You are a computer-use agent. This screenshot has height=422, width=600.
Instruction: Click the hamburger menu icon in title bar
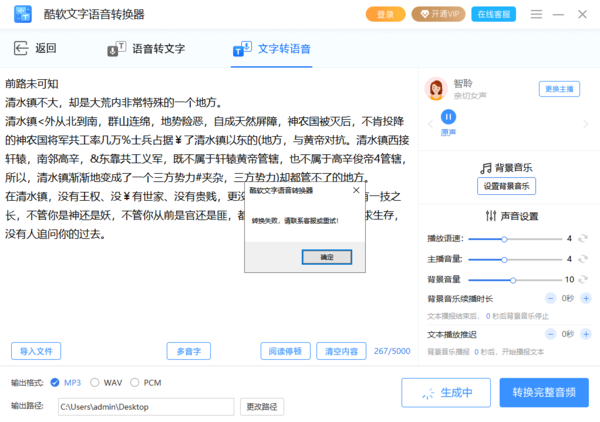536,14
